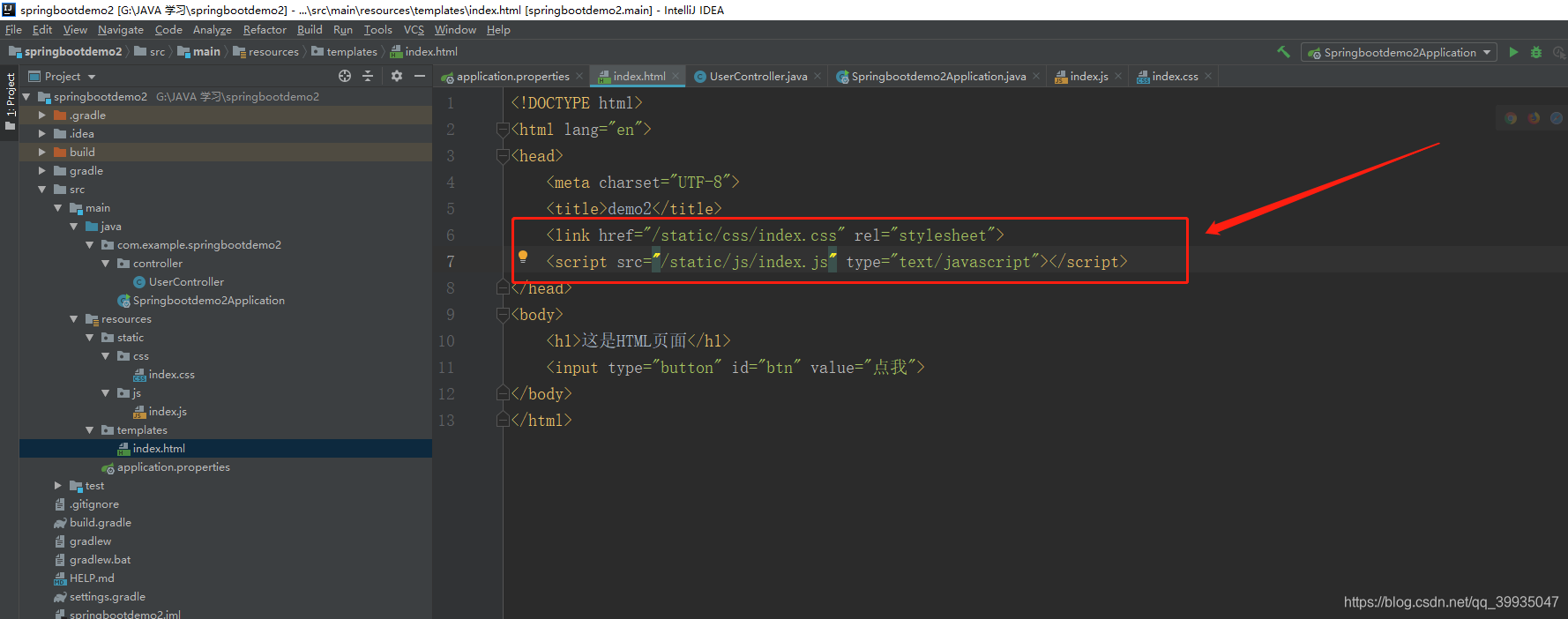Select gradlew.bat file in the tree
The width and height of the screenshot is (1568, 619).
click(x=92, y=560)
